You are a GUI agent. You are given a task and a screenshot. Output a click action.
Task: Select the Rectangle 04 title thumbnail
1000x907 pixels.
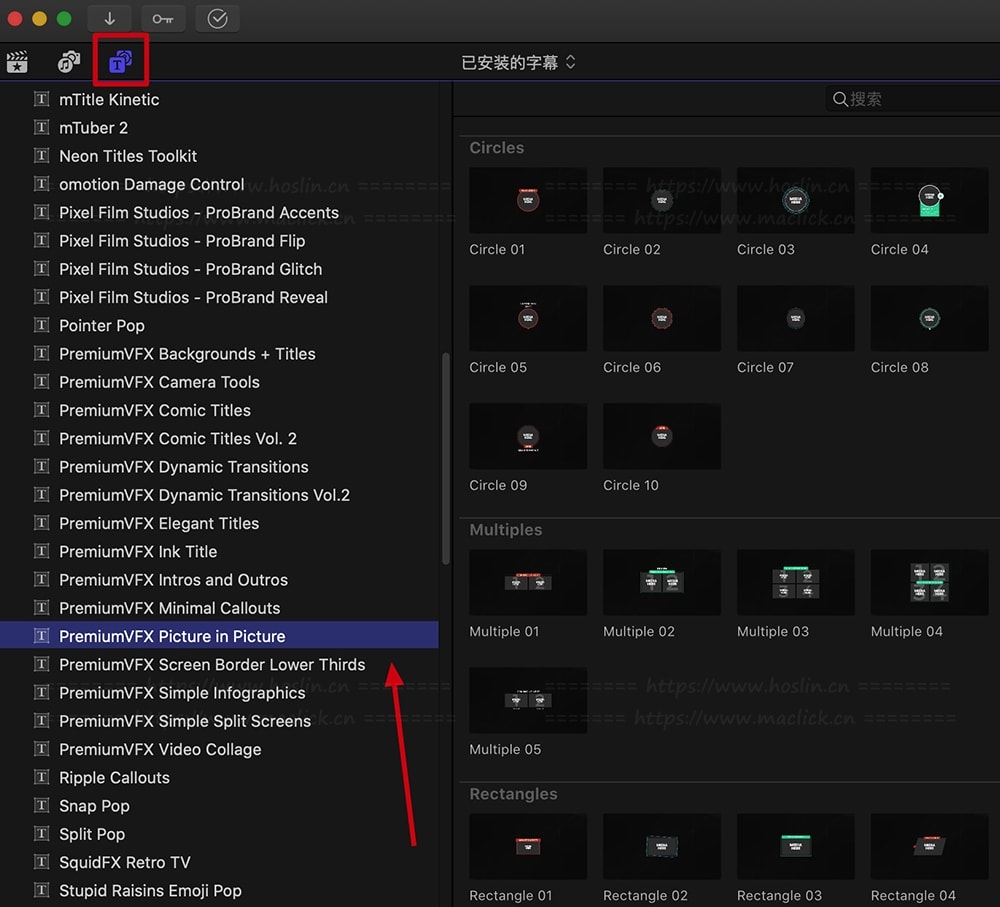pos(930,846)
